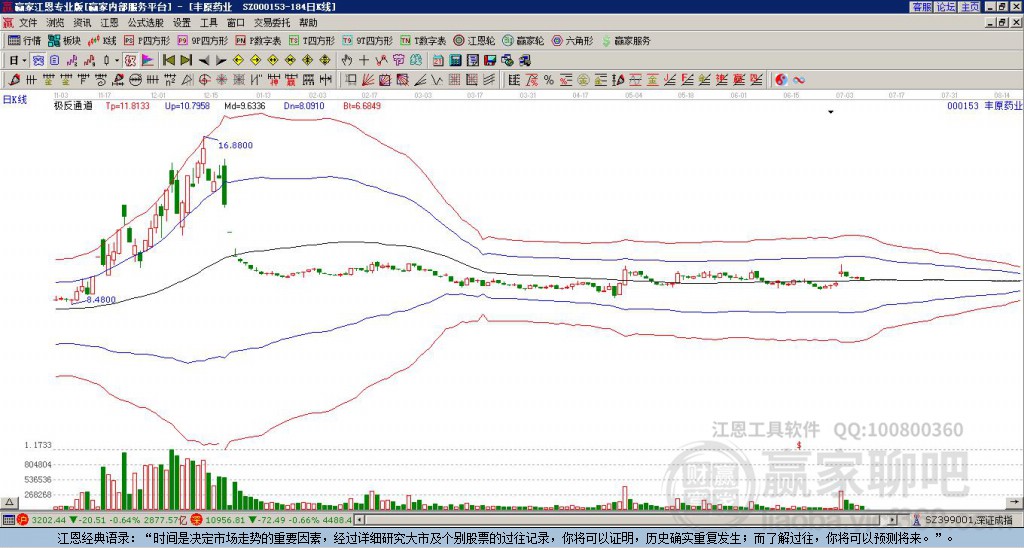This screenshot has width=1024, height=548.
Task: Click the percent sign tool icon
Action: (549, 80)
